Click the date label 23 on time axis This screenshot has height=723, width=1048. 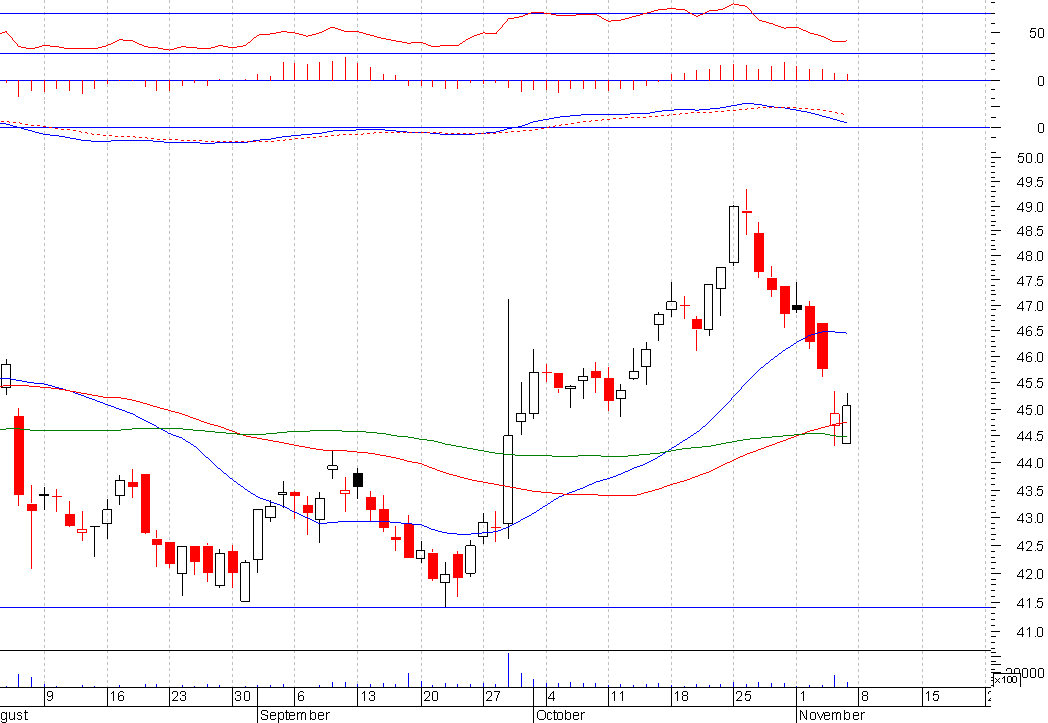(x=178, y=696)
